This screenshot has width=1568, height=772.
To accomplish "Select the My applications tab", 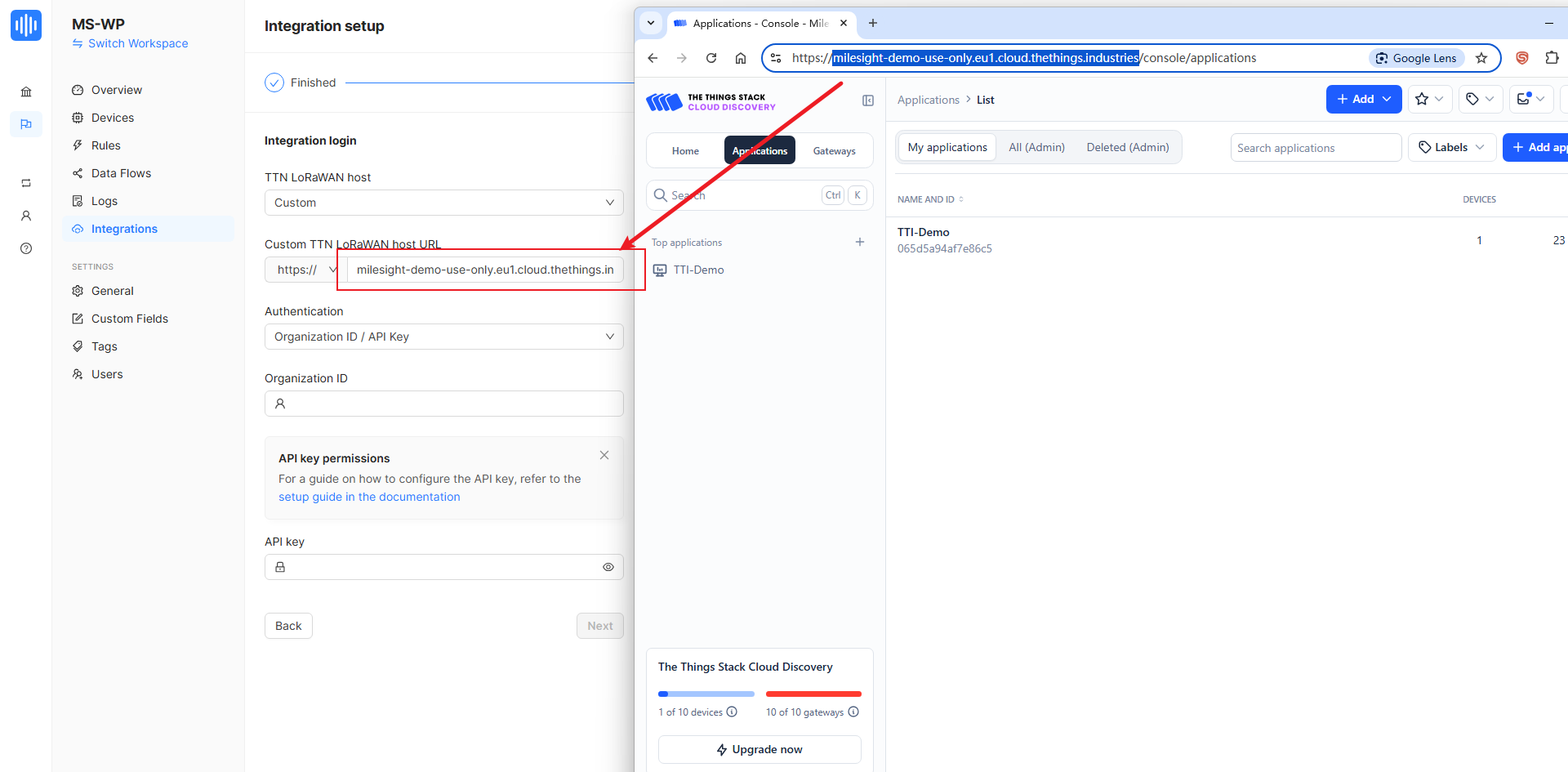I will point(947,147).
